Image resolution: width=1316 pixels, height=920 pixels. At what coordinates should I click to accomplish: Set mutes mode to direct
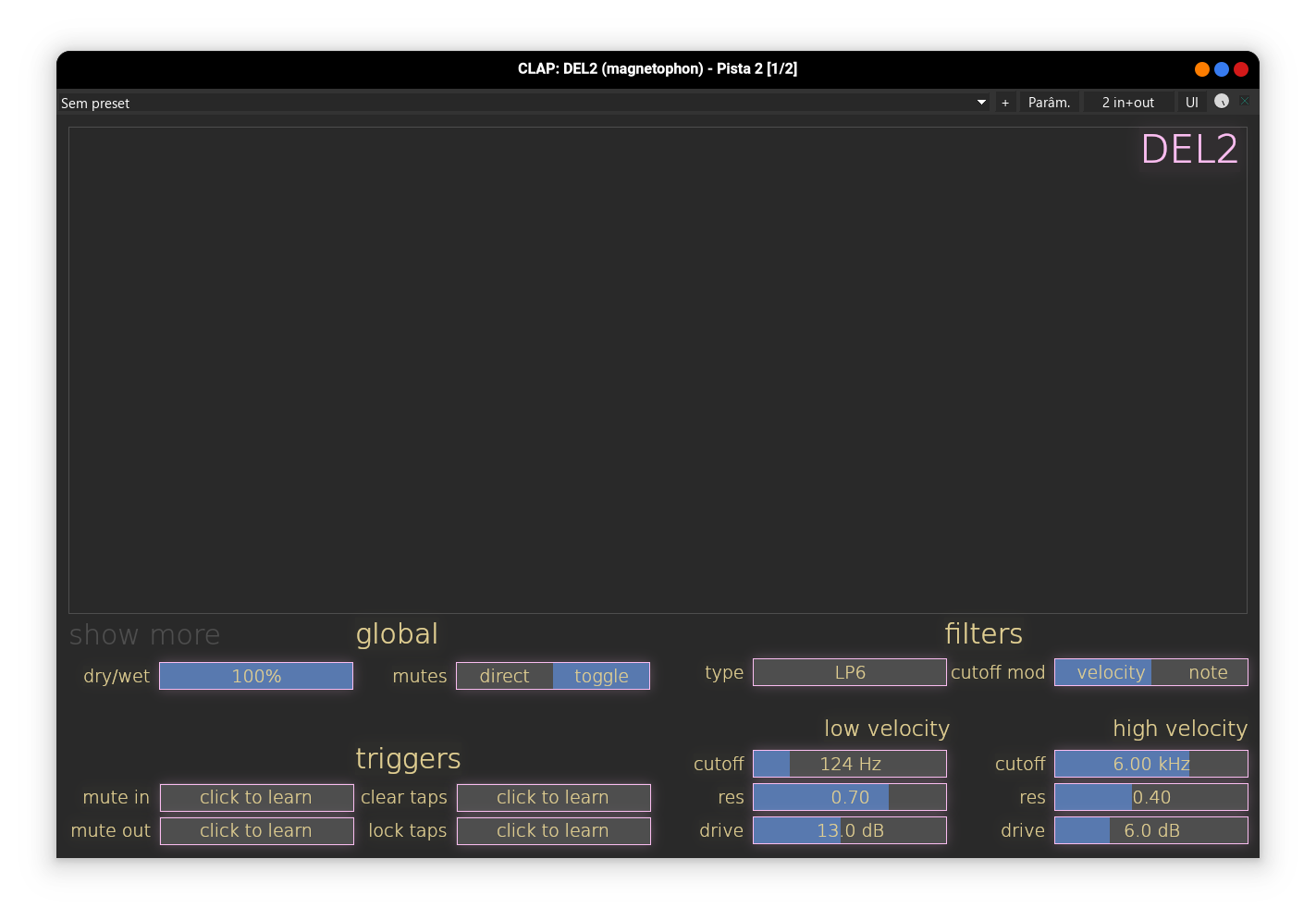pyautogui.click(x=505, y=676)
